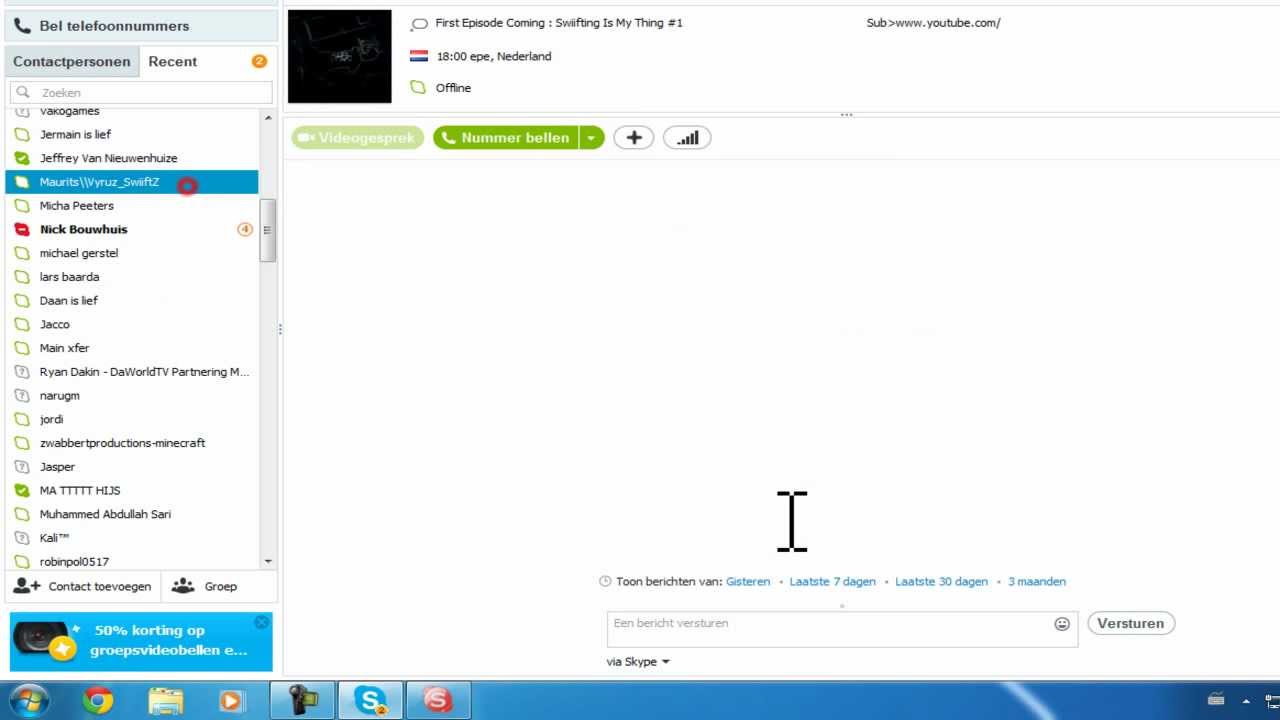Expand the Nummer bellen dropdown arrow
This screenshot has width=1280, height=720.
[x=592, y=138]
